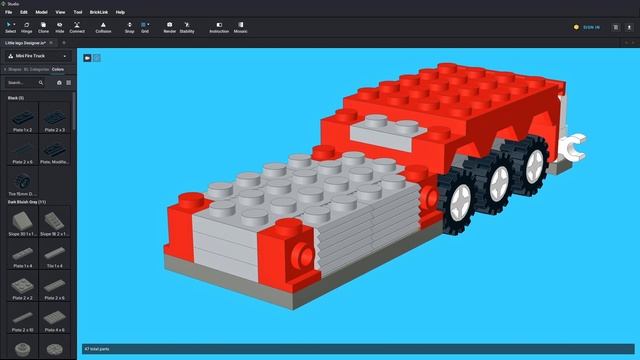Click the upload icon at top right

(x=629, y=27)
